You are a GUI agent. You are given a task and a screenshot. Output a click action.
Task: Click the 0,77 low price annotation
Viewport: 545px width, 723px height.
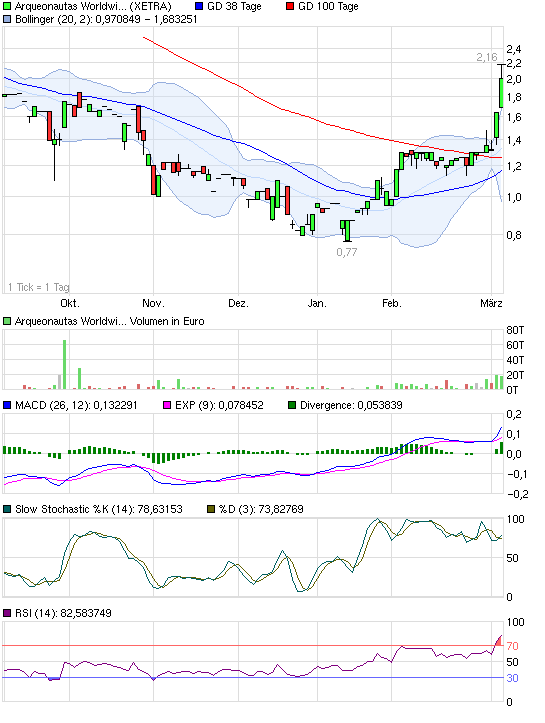pos(347,252)
